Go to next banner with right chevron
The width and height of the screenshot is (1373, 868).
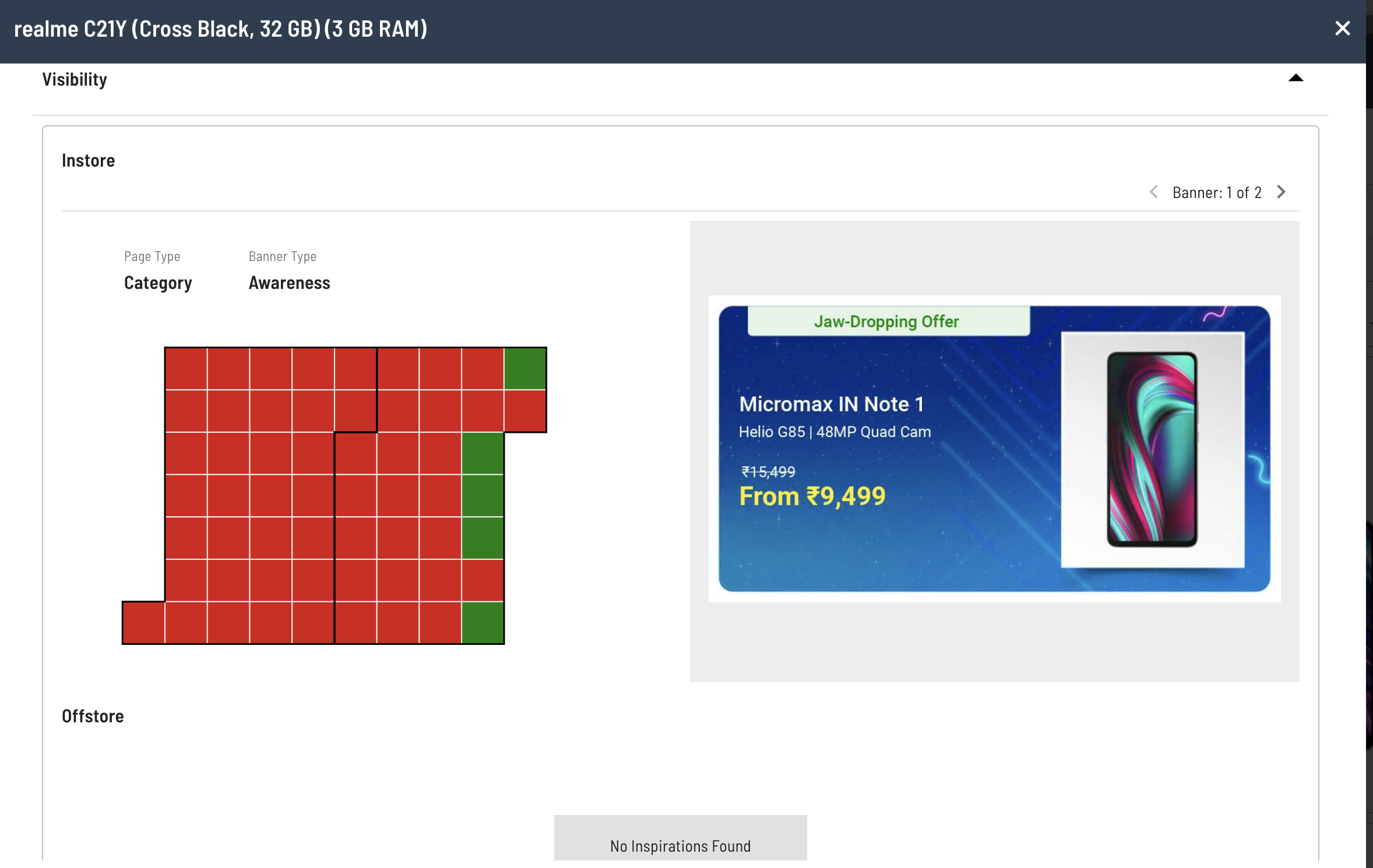click(x=1281, y=192)
